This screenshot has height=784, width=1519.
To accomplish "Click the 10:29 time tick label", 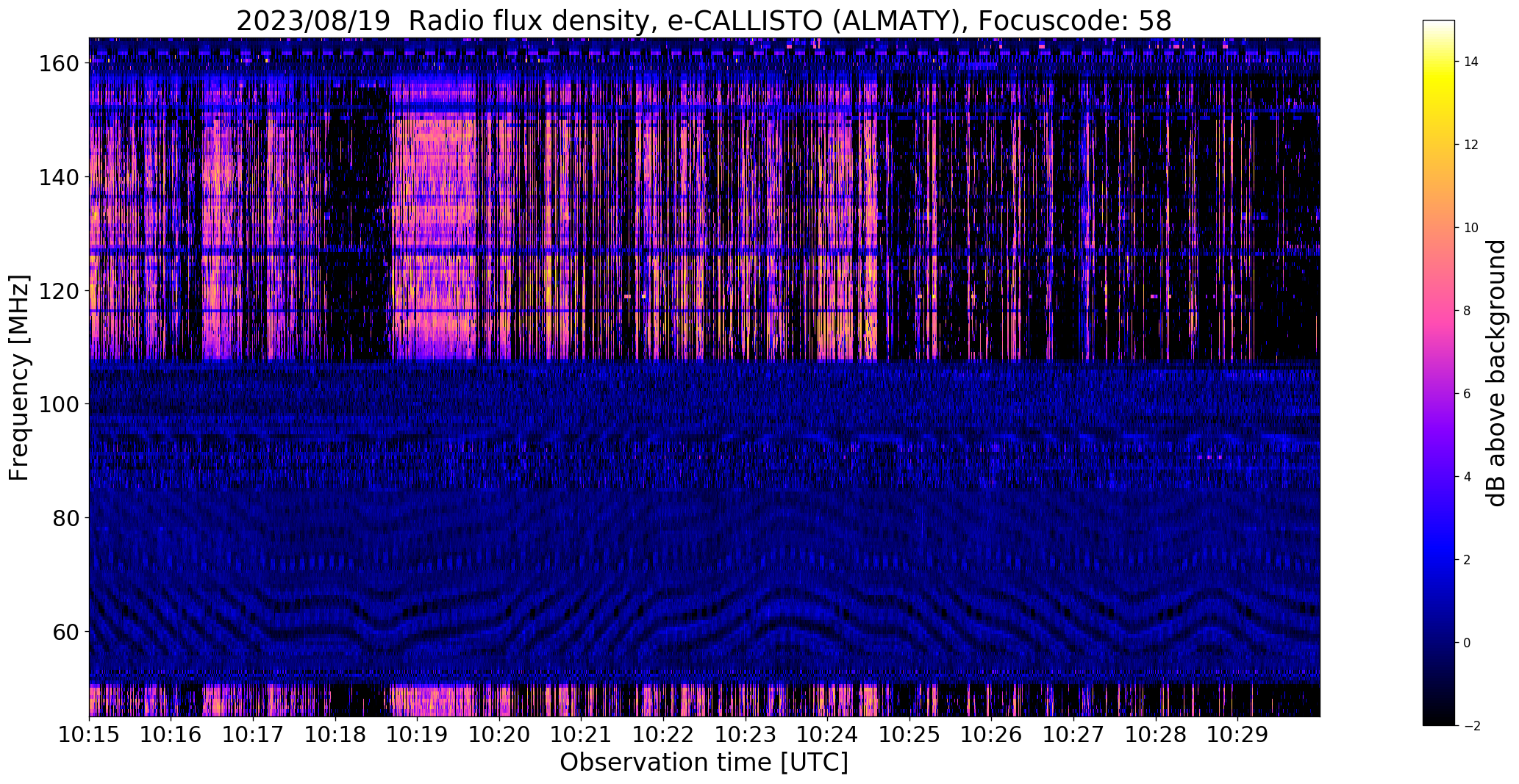I will tap(1237, 735).
